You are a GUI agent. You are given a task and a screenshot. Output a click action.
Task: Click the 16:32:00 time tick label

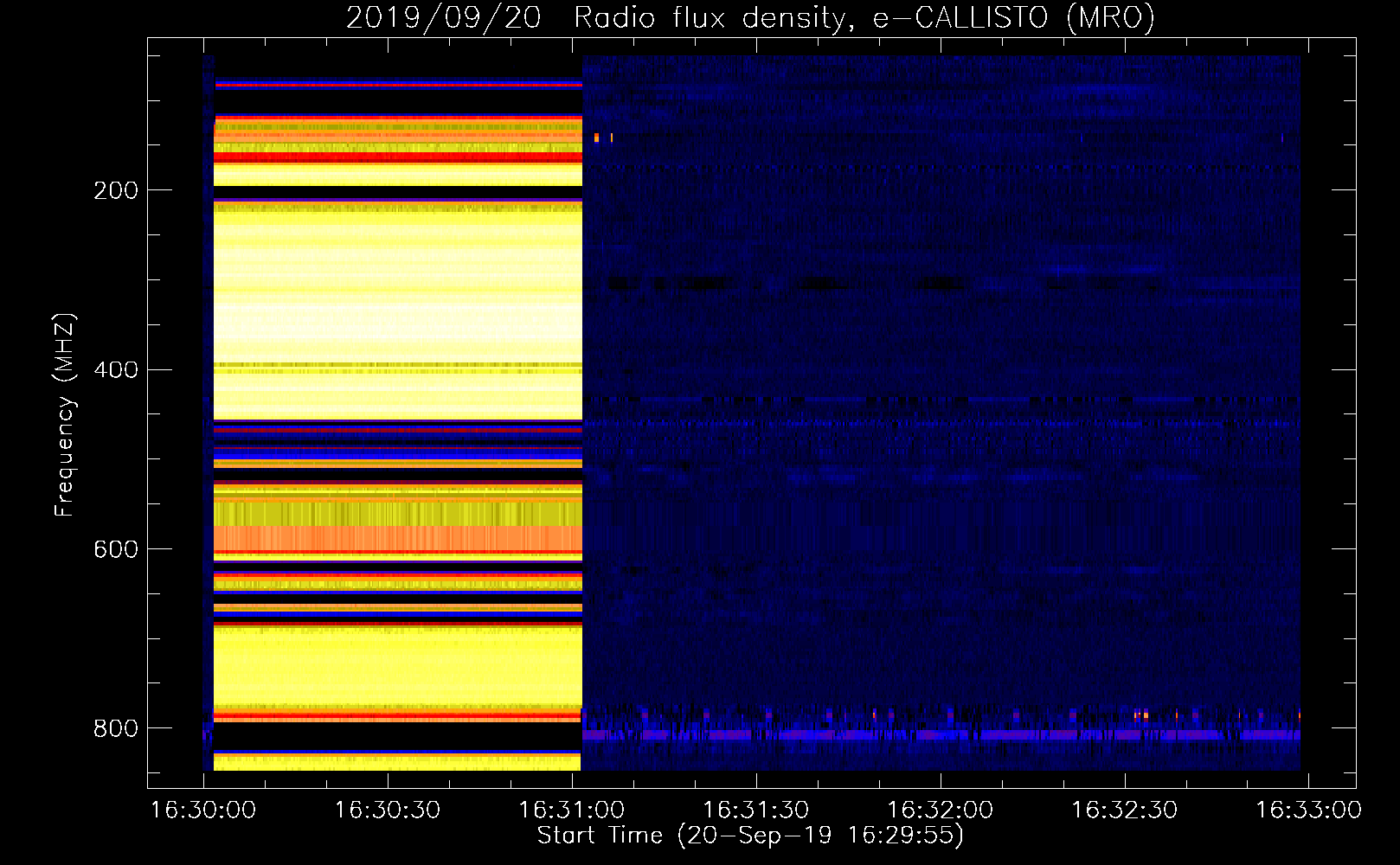pos(941,810)
